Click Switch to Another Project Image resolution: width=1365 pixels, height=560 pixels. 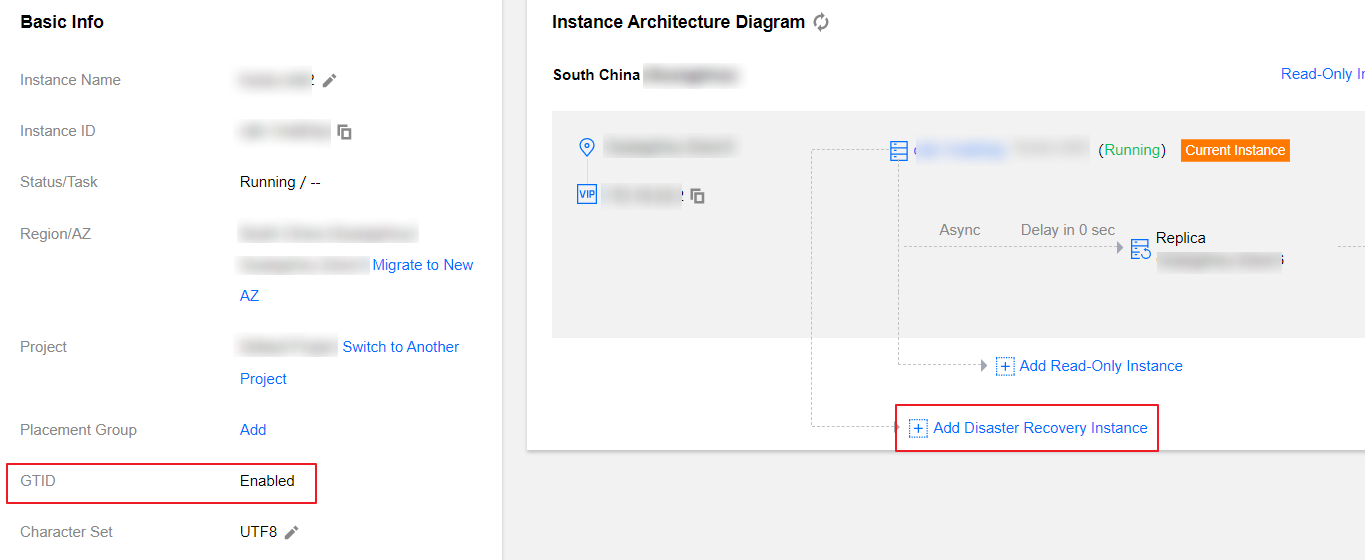click(x=400, y=347)
